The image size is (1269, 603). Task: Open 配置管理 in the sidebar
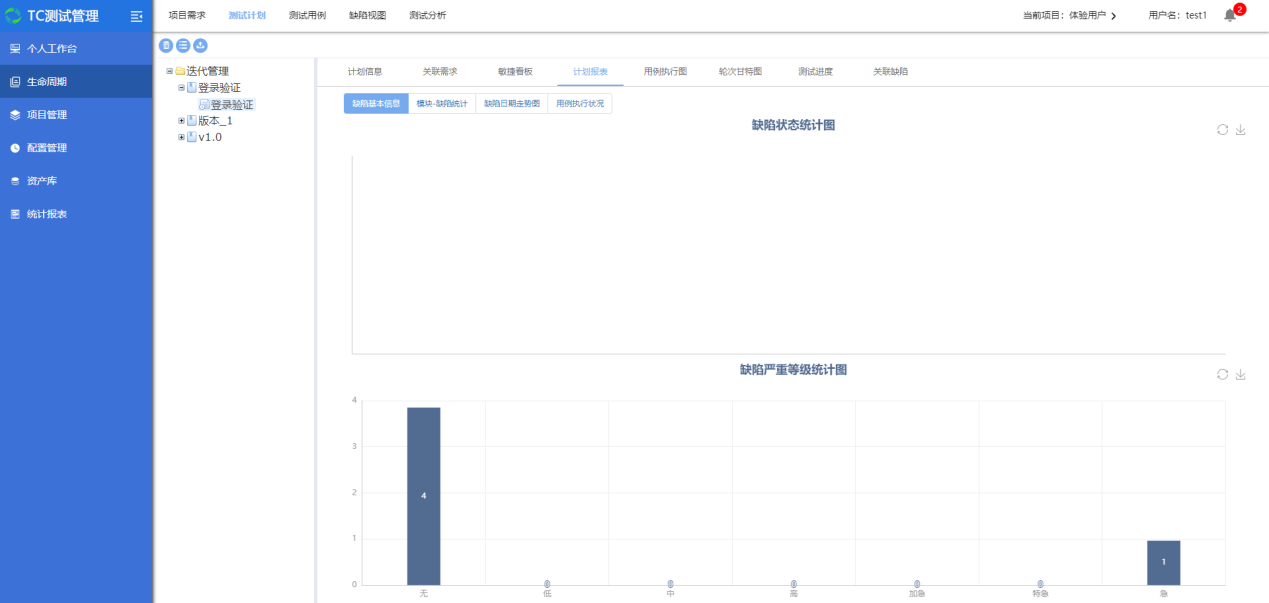pyautogui.click(x=76, y=147)
